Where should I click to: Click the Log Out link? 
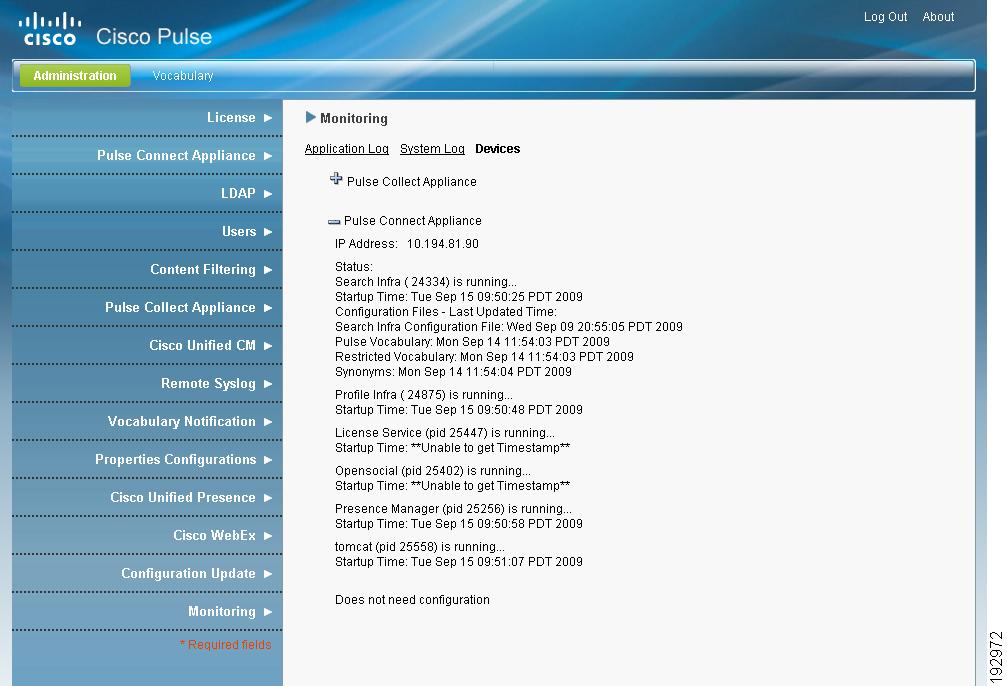884,16
